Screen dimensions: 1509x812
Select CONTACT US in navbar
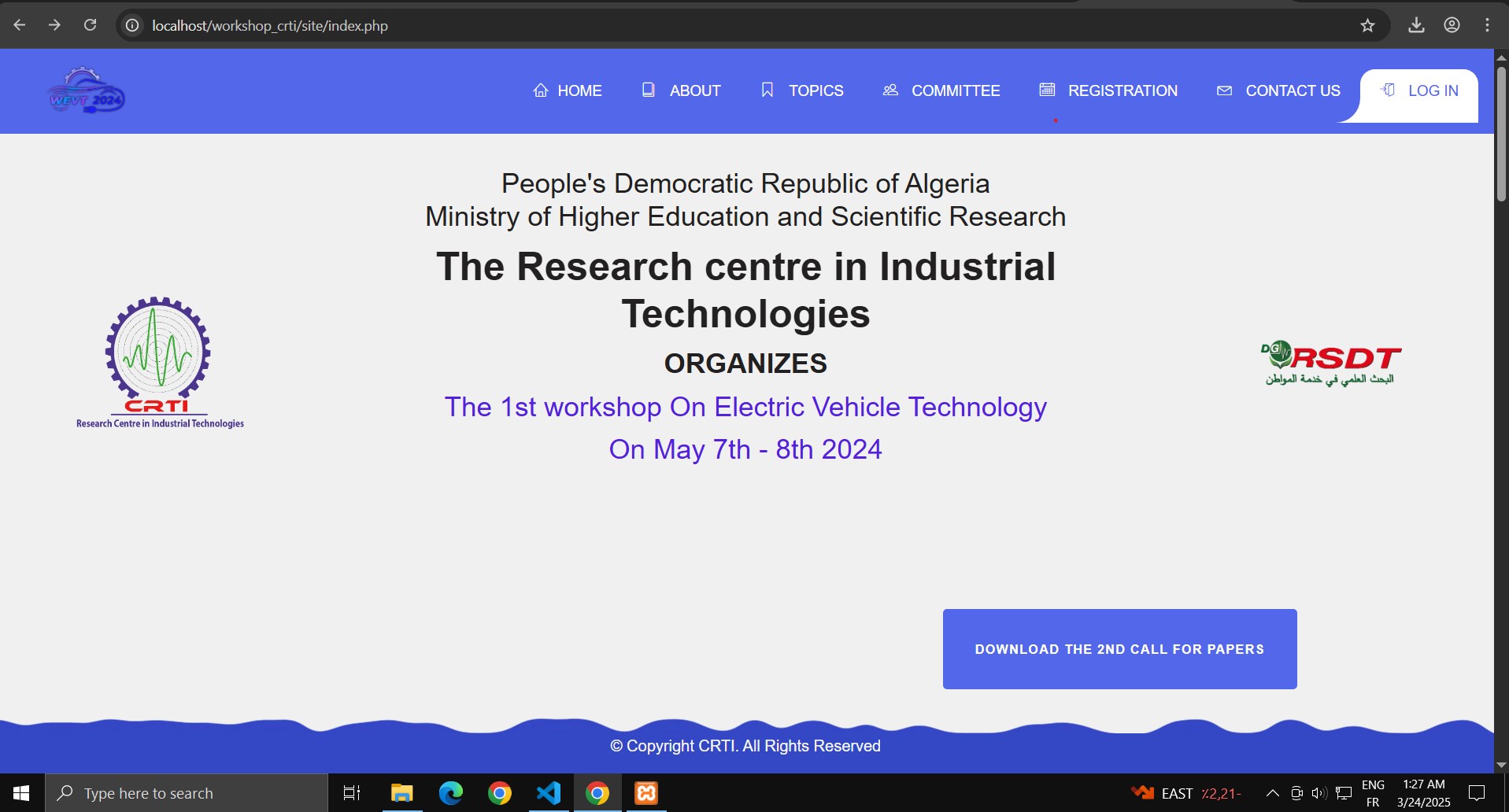[x=1278, y=91]
